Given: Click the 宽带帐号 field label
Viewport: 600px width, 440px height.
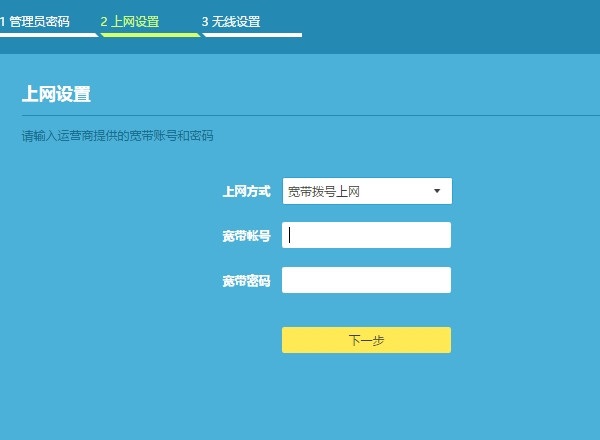Looking at the screenshot, I should [x=246, y=236].
